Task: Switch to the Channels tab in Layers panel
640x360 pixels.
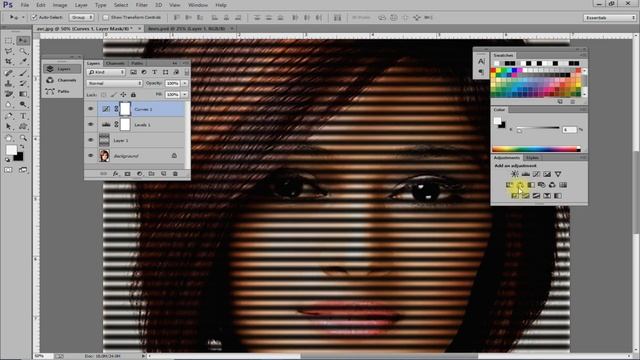Action: click(115, 63)
